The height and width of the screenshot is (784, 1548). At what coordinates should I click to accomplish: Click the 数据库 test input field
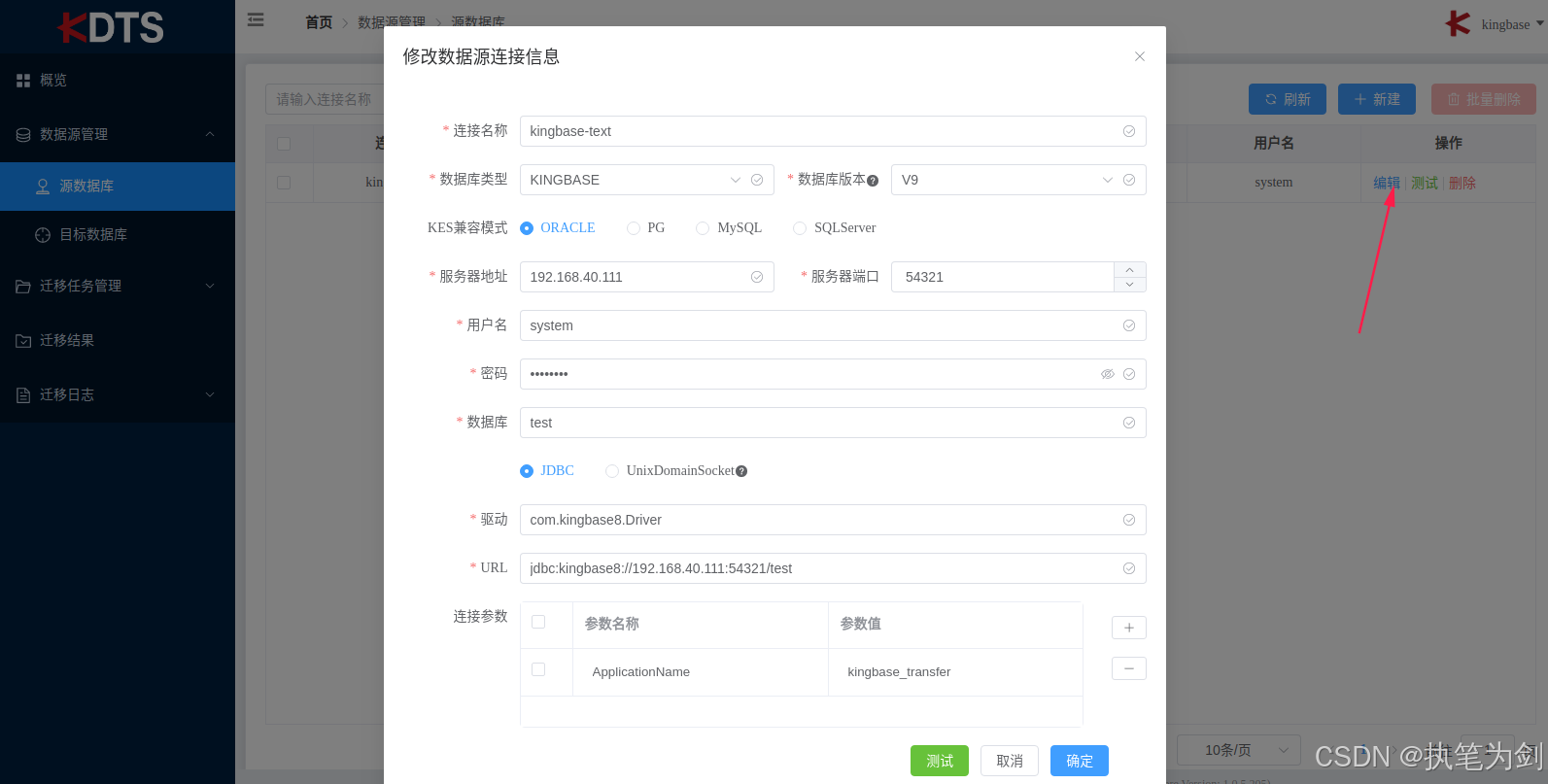[833, 423]
